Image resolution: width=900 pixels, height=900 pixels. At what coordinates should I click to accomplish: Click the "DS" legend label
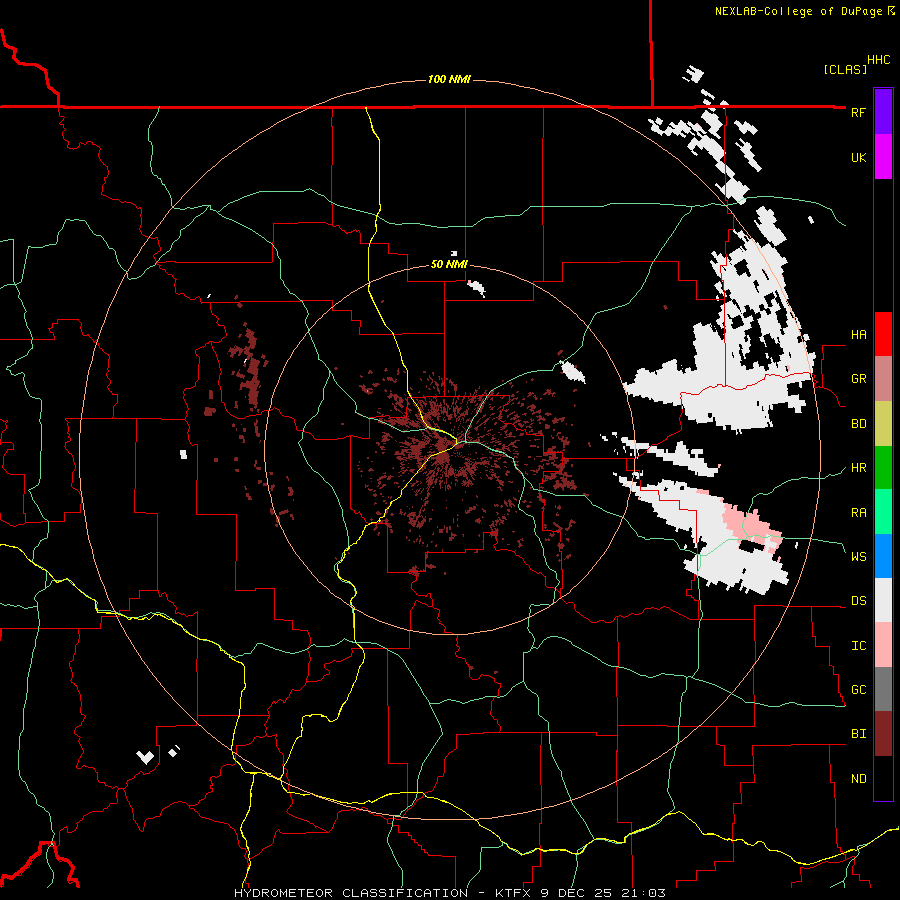coord(858,601)
